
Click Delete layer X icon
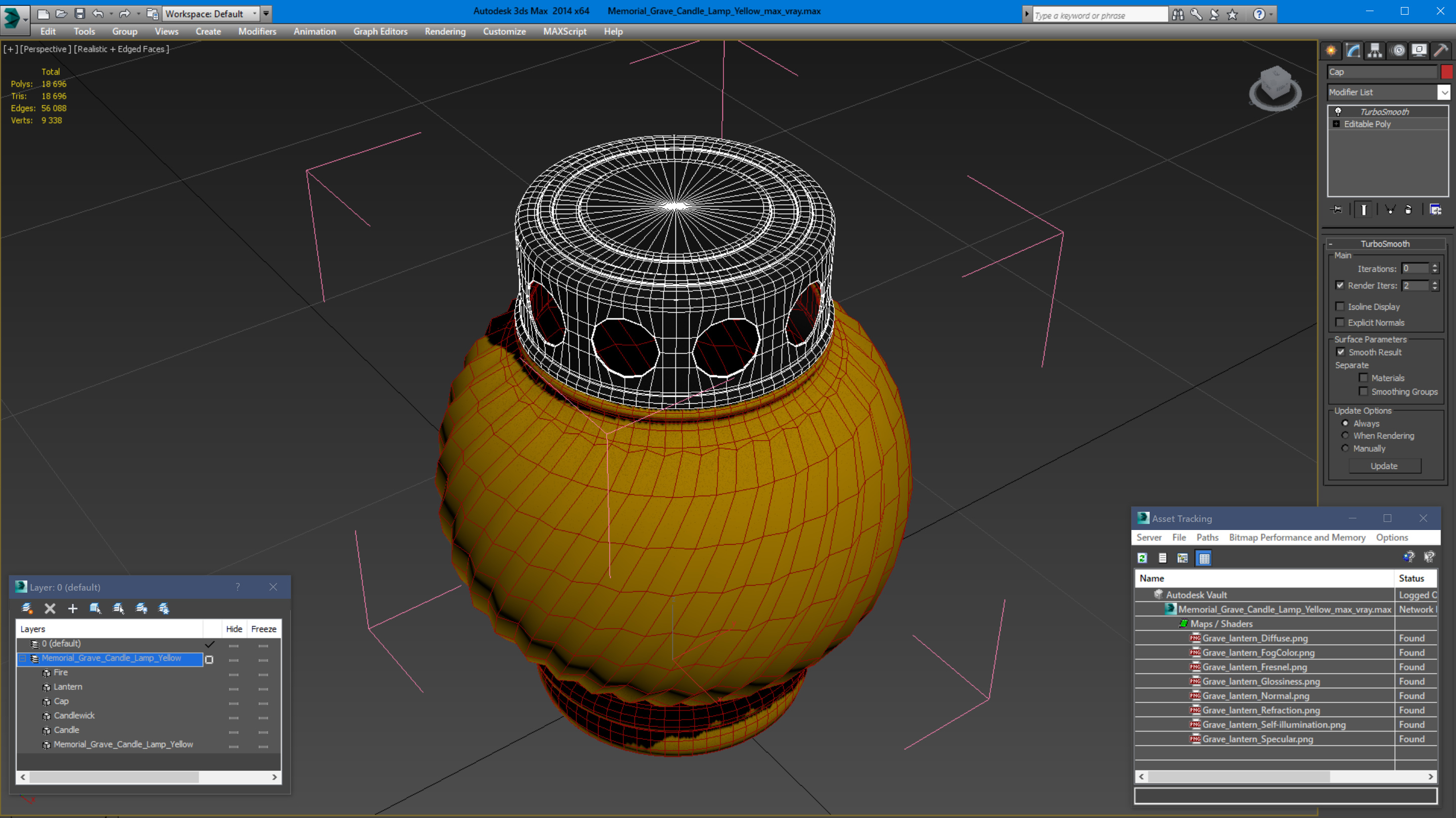pos(50,608)
